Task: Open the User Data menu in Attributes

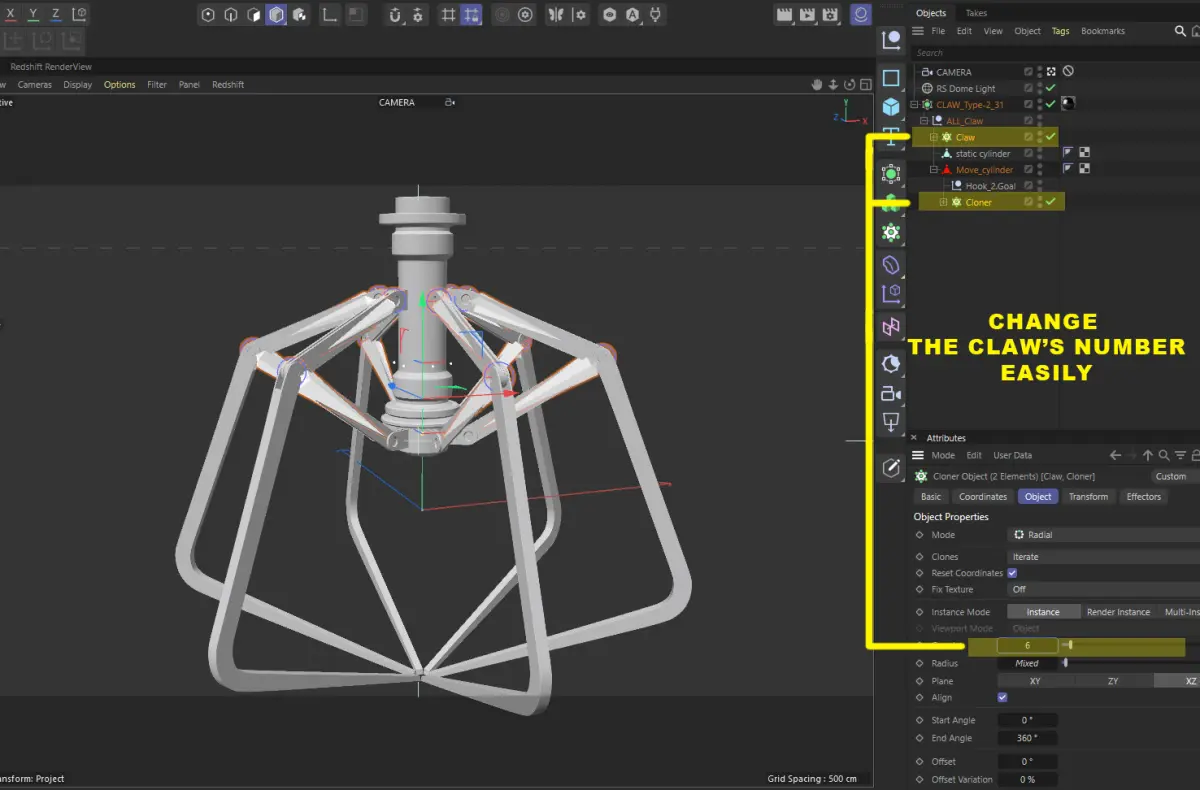Action: (1012, 455)
